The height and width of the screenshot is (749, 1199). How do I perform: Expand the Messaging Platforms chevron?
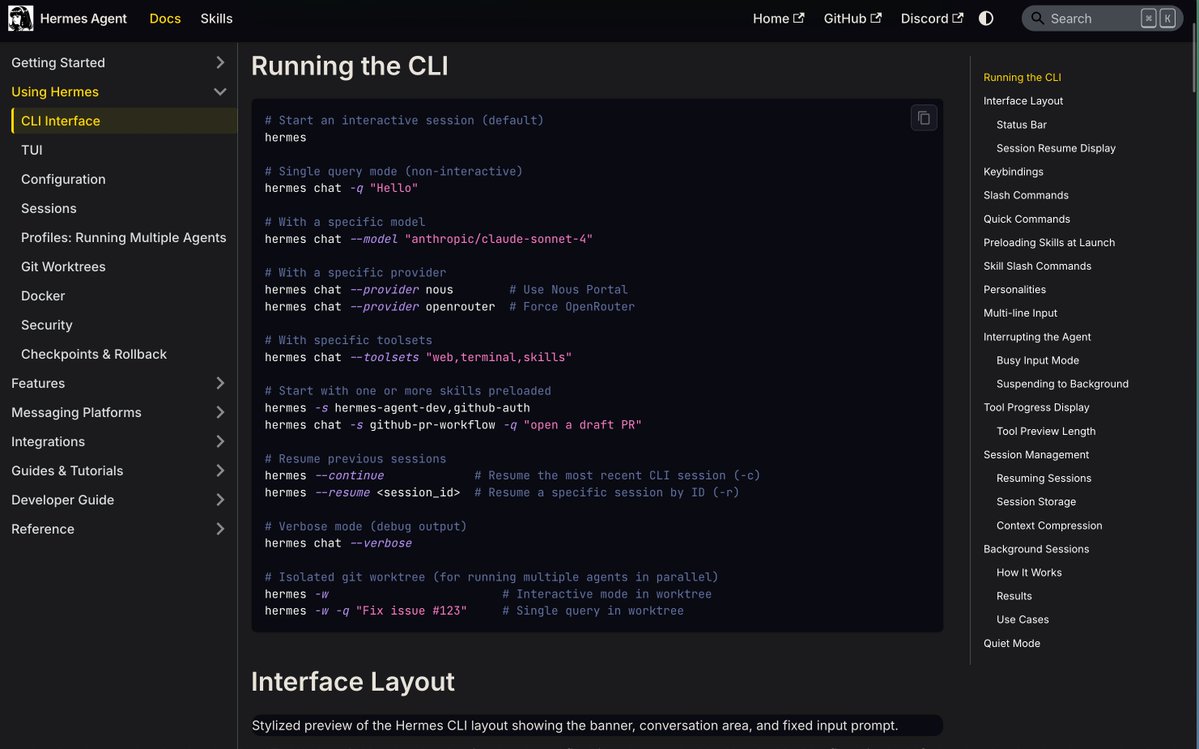coord(220,412)
